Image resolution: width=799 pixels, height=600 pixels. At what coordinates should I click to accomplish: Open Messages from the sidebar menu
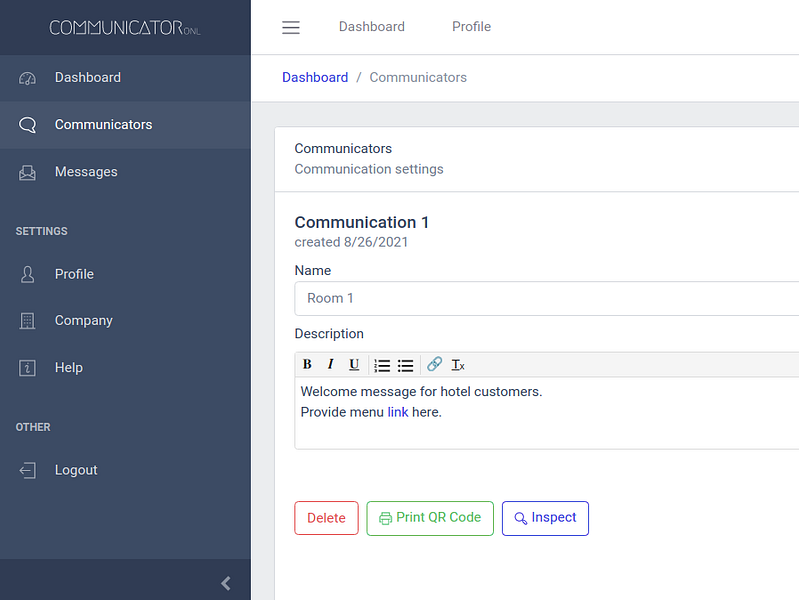pos(125,172)
